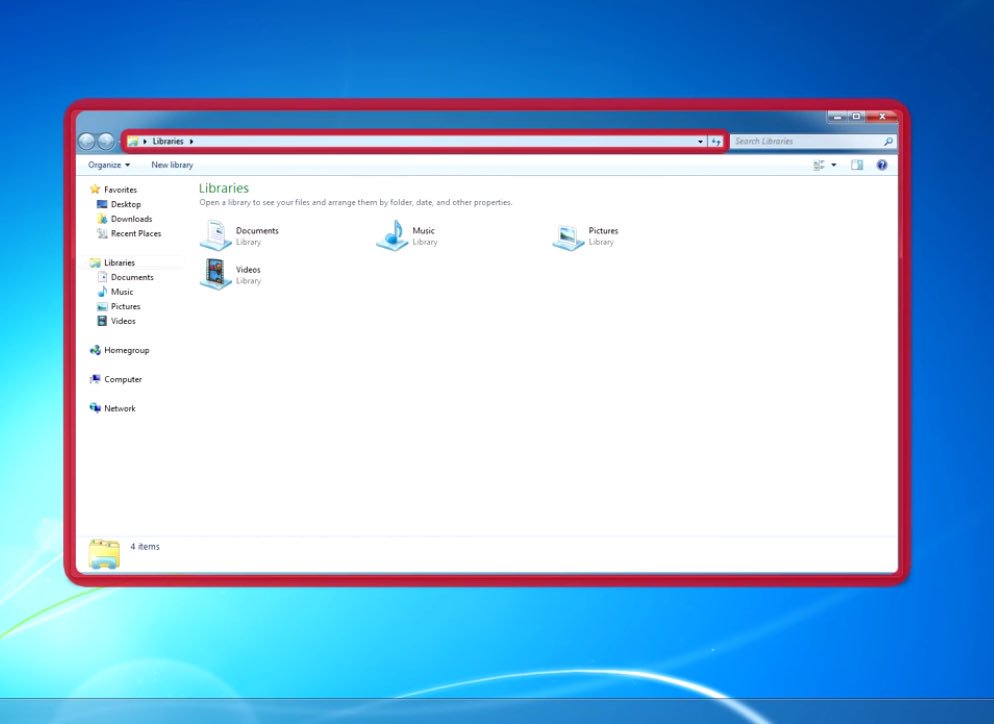The width and height of the screenshot is (994, 724).
Task: Select Libraries label in navigation pane
Action: coord(119,262)
